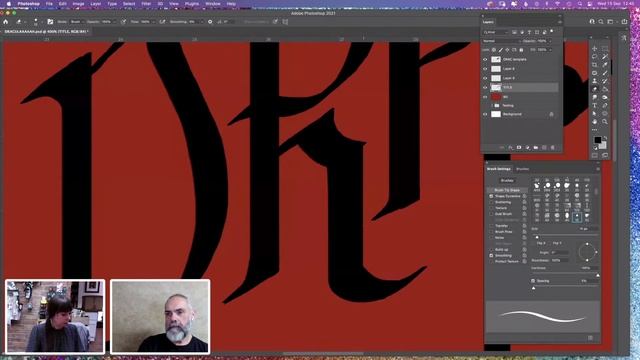Open Edit Toolbar three-dots icon

[595, 130]
